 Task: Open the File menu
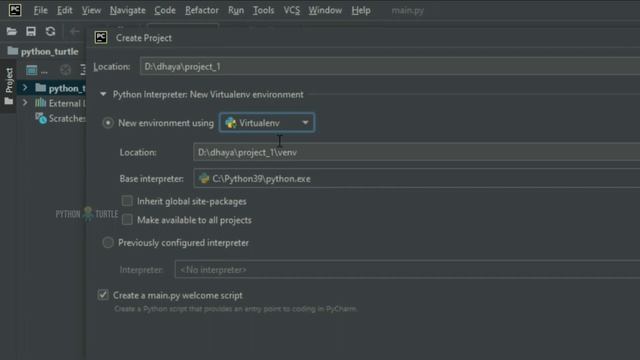[40, 10]
